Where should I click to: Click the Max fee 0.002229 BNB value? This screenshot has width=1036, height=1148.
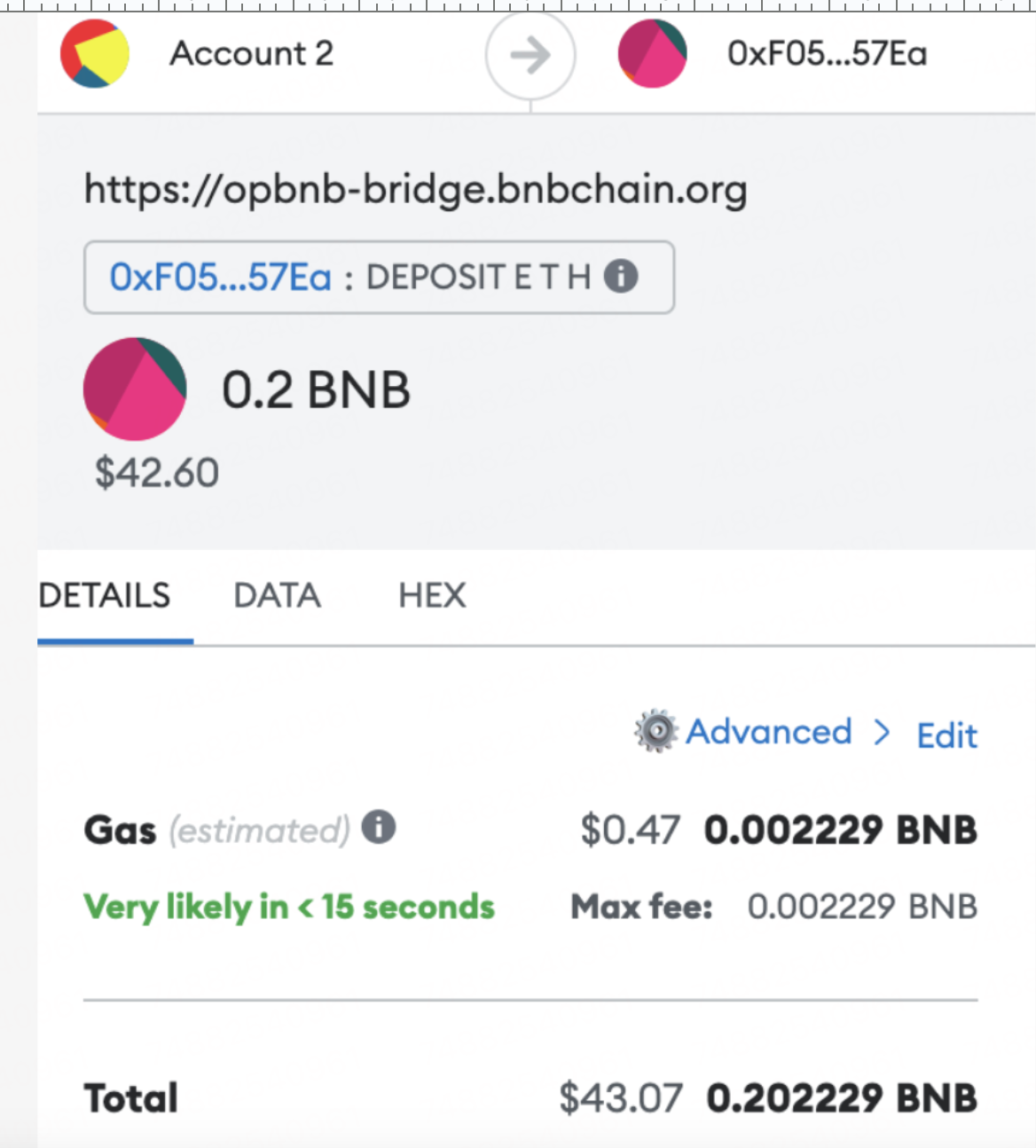tap(862, 907)
